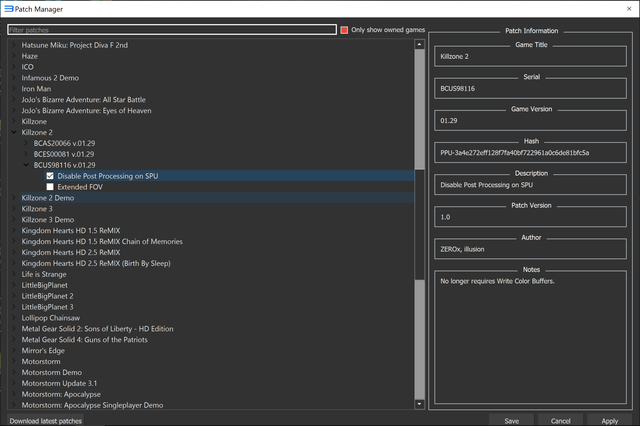Expand the Killzone 2 Demo node

point(14,198)
